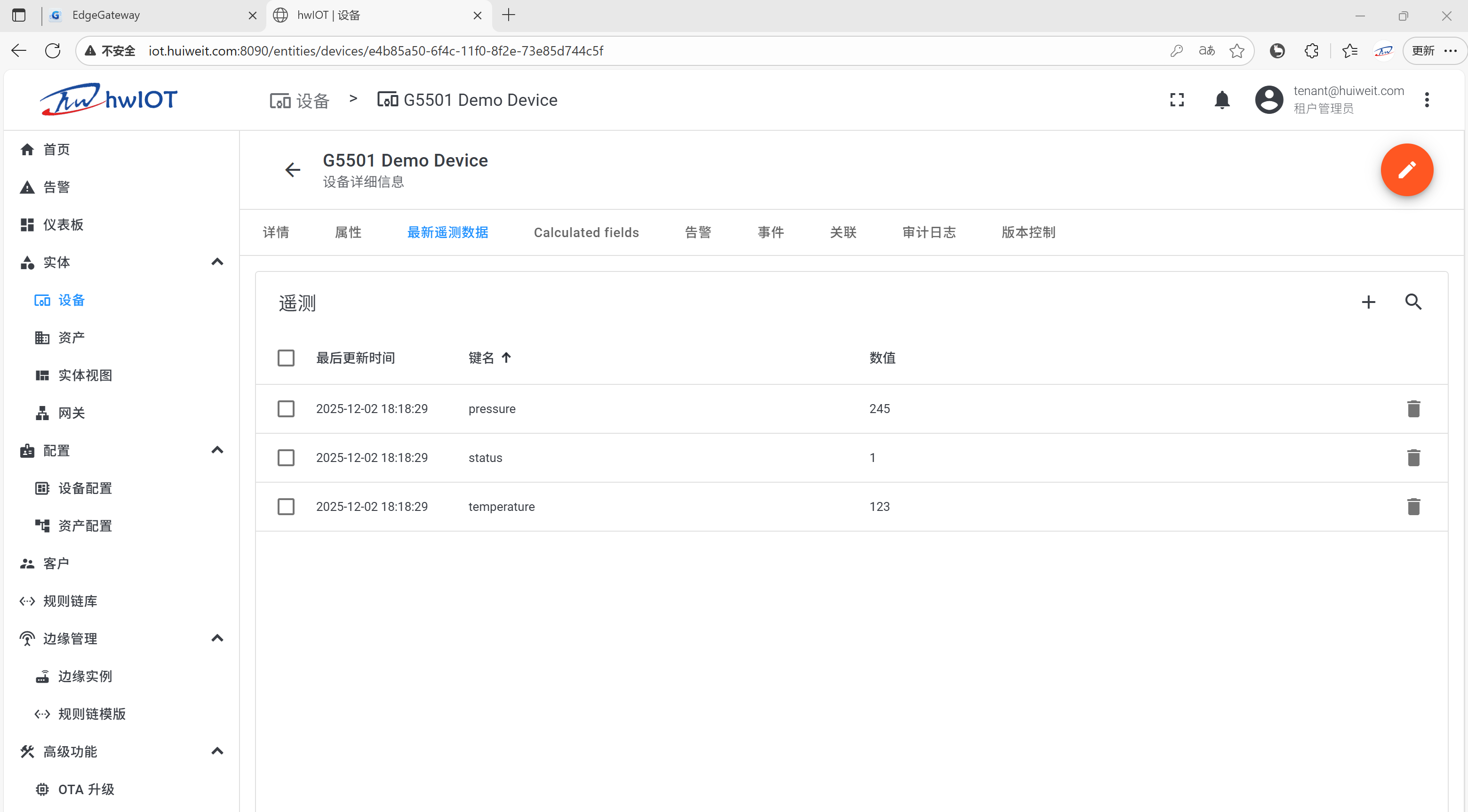The height and width of the screenshot is (812, 1468).
Task: Collapse the 配置 sidebar group
Action: [216, 450]
